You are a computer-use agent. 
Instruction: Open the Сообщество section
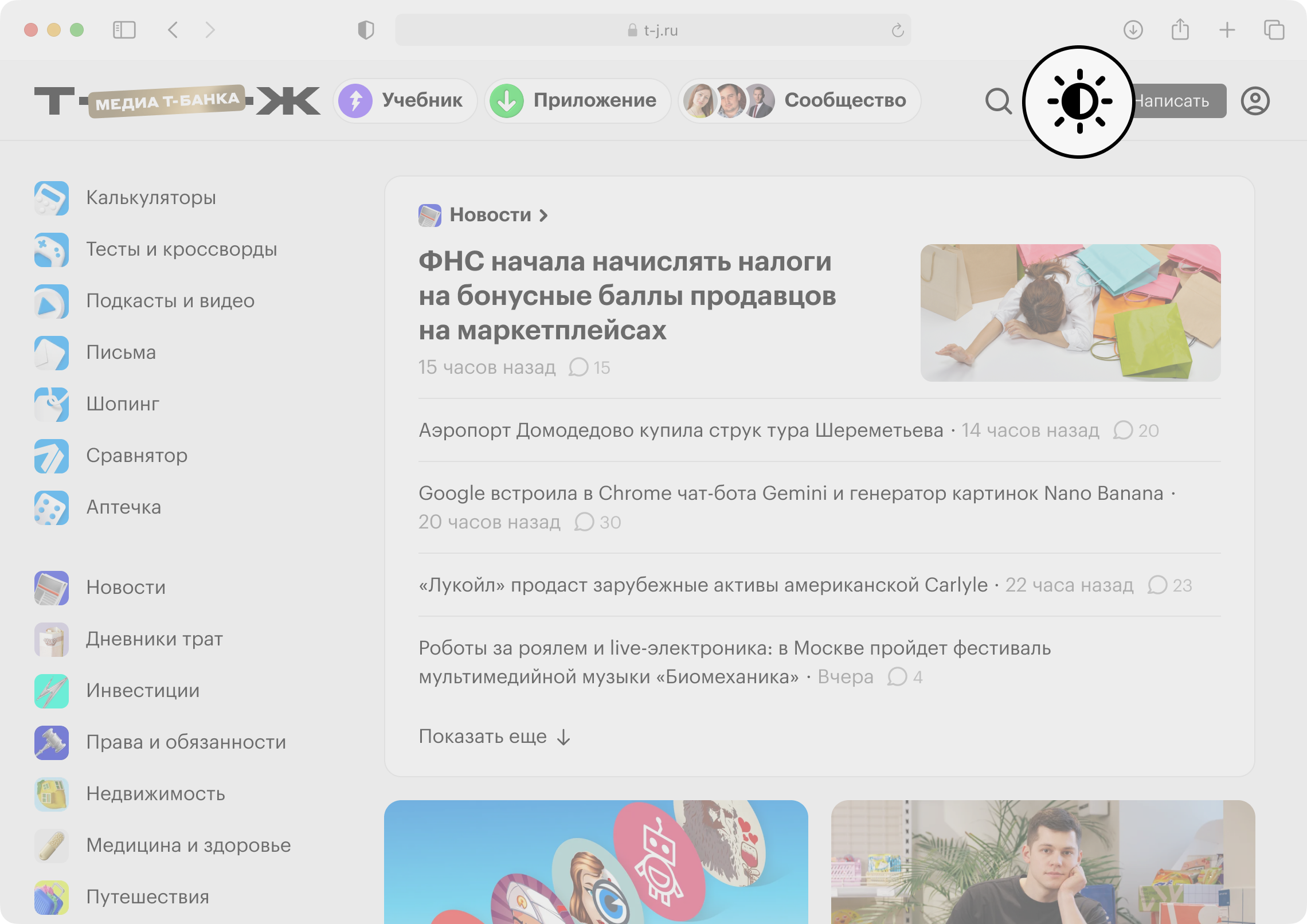pyautogui.click(x=800, y=101)
